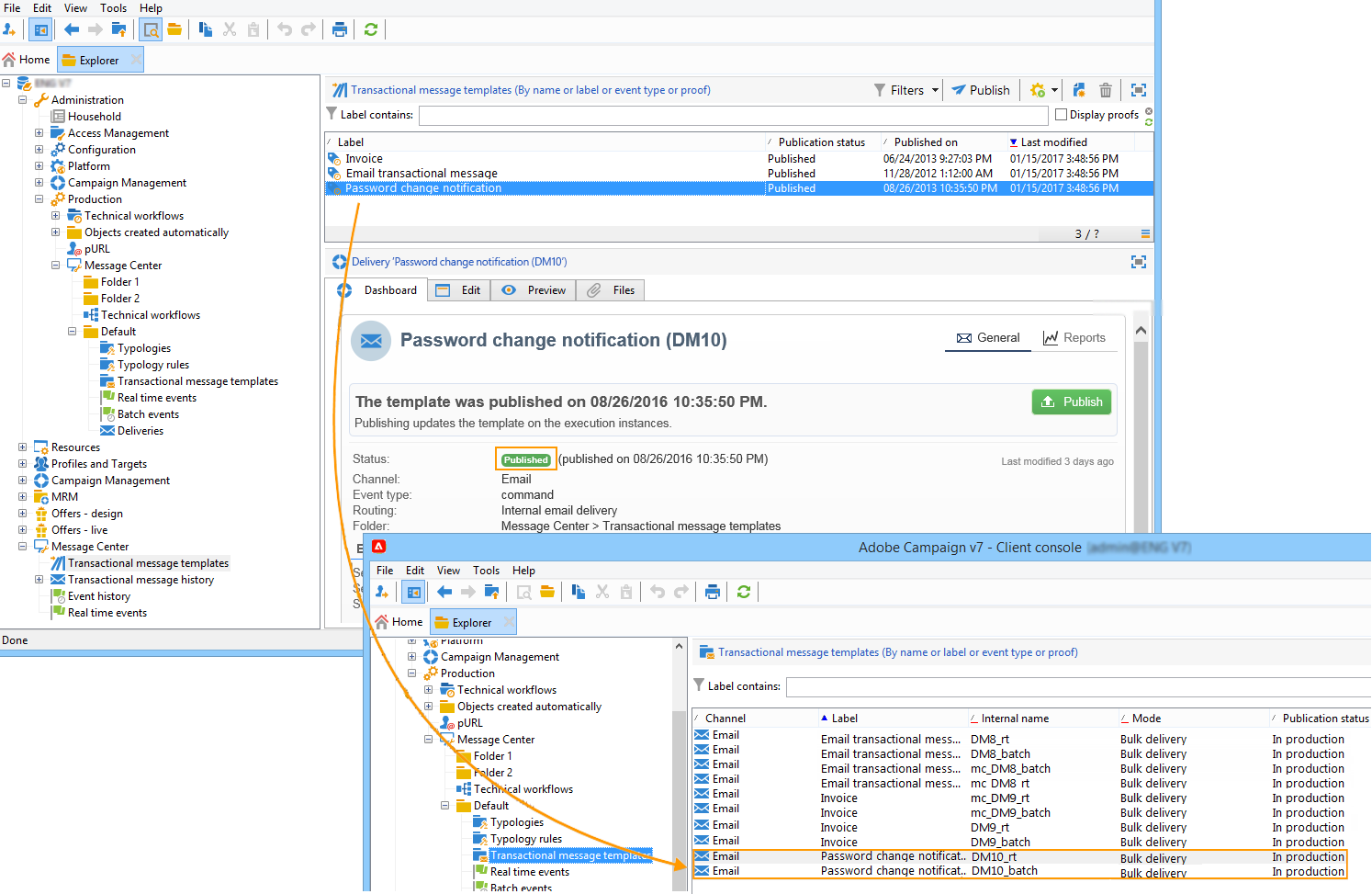The height and width of the screenshot is (894, 1372).
Task: Click the refresh icon in the front console window
Action: click(744, 592)
